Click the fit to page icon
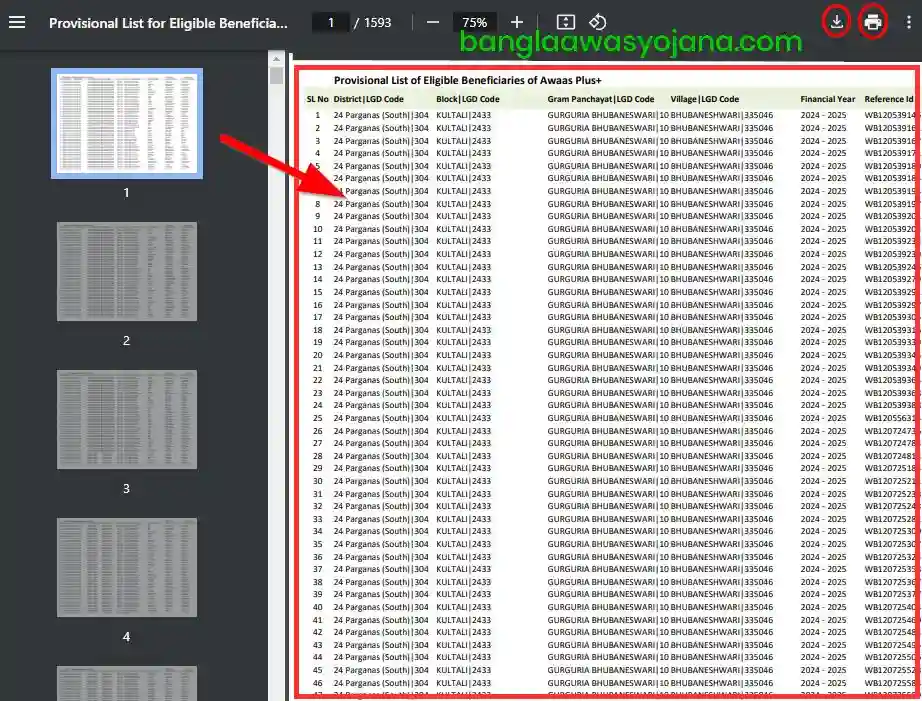The image size is (922, 701). [x=565, y=22]
